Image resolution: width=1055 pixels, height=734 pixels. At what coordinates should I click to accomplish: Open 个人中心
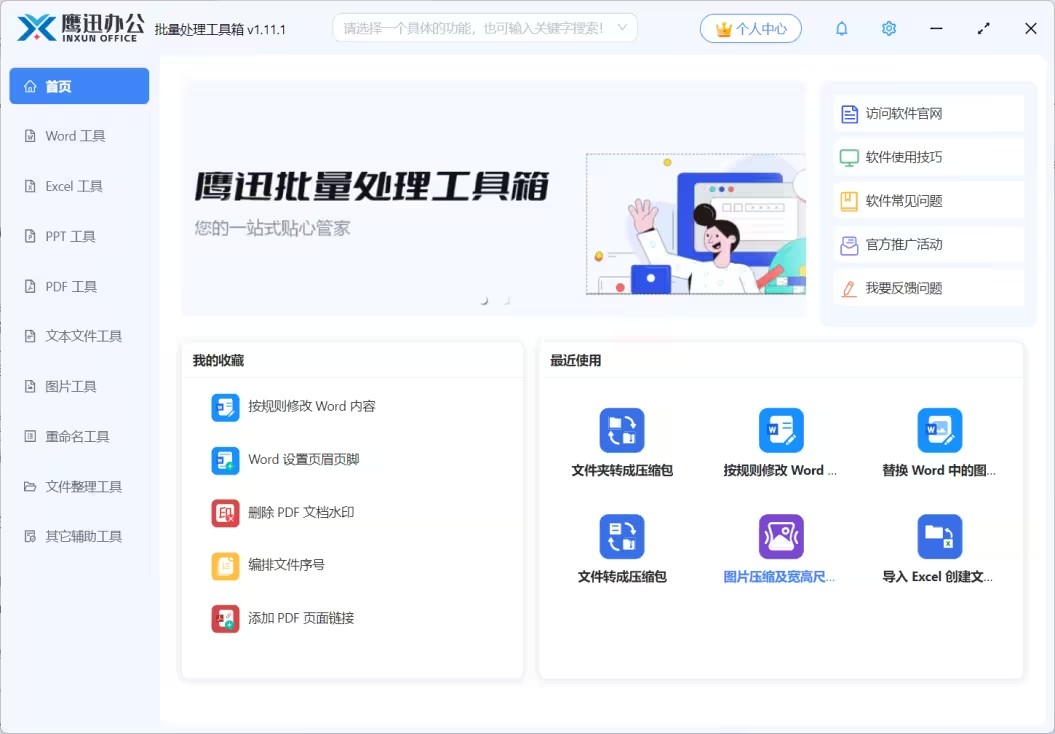pos(750,28)
